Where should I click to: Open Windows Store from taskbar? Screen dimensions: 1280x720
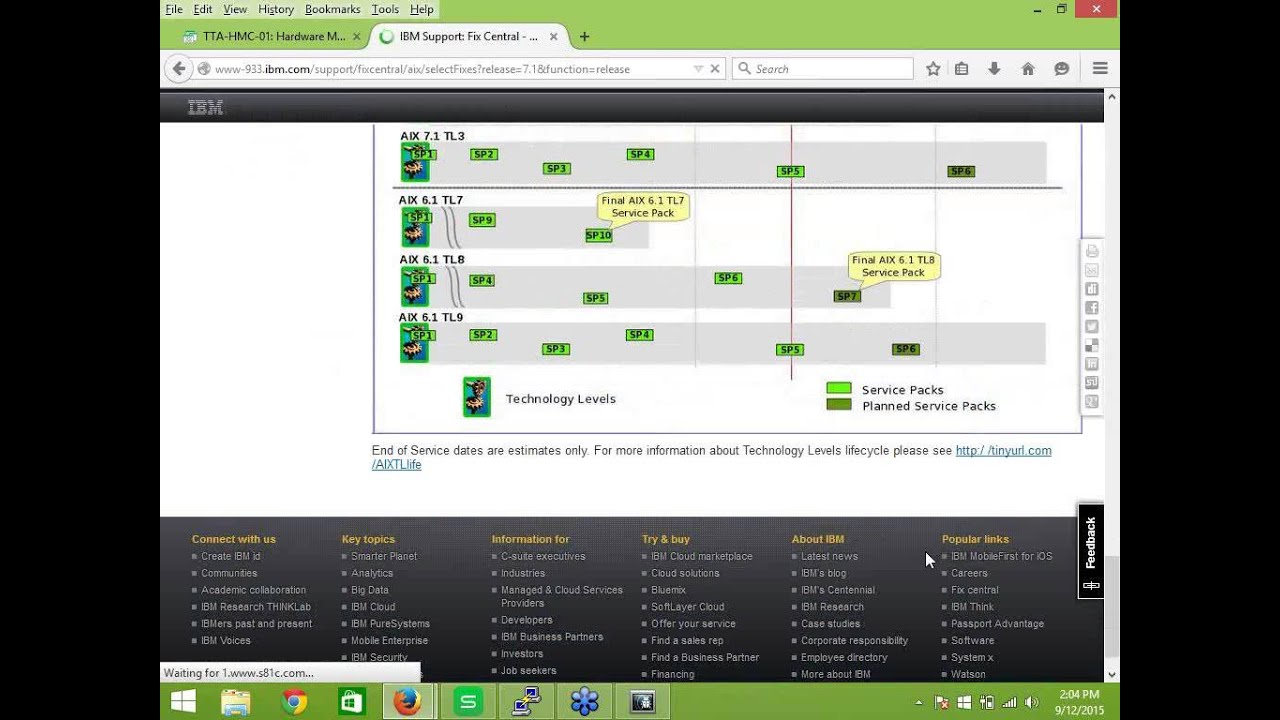(x=351, y=702)
